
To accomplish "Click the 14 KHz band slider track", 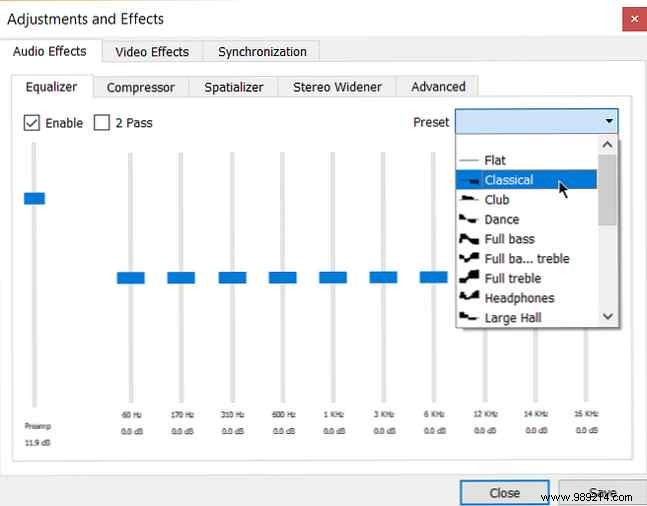I will (535, 365).
